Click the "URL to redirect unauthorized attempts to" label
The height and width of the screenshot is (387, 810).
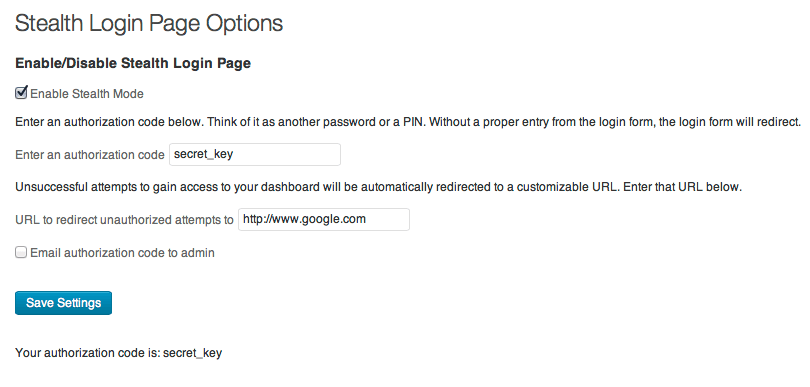(124, 220)
